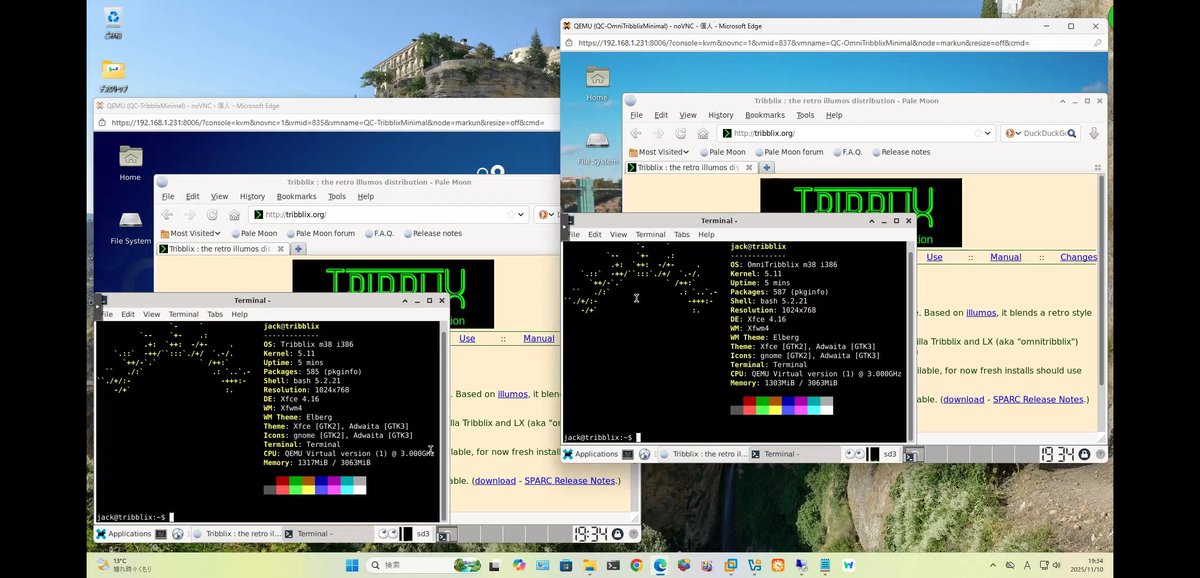Open Pale Moon forum bookmark in right VM
The height and width of the screenshot is (578, 1200).
click(x=788, y=152)
